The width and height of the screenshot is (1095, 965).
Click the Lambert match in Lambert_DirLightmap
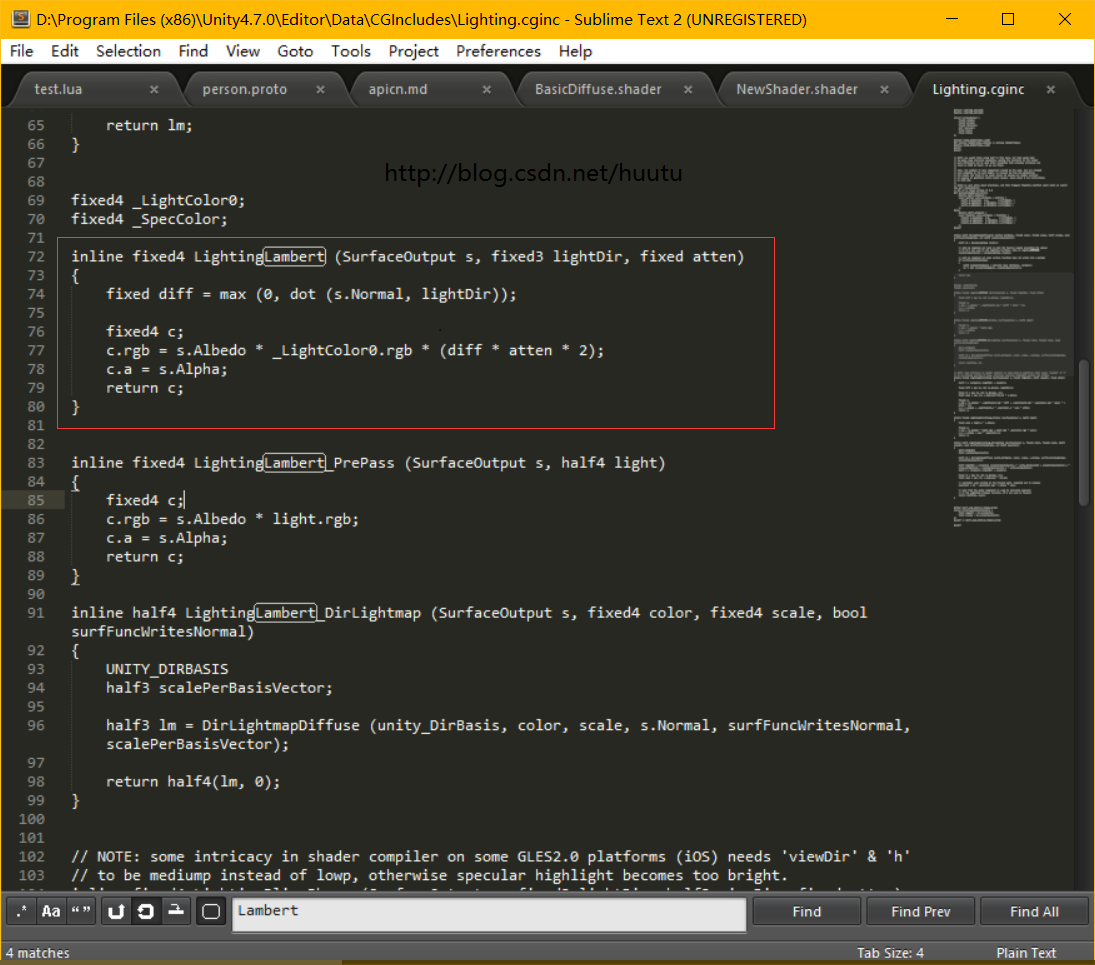click(x=286, y=612)
